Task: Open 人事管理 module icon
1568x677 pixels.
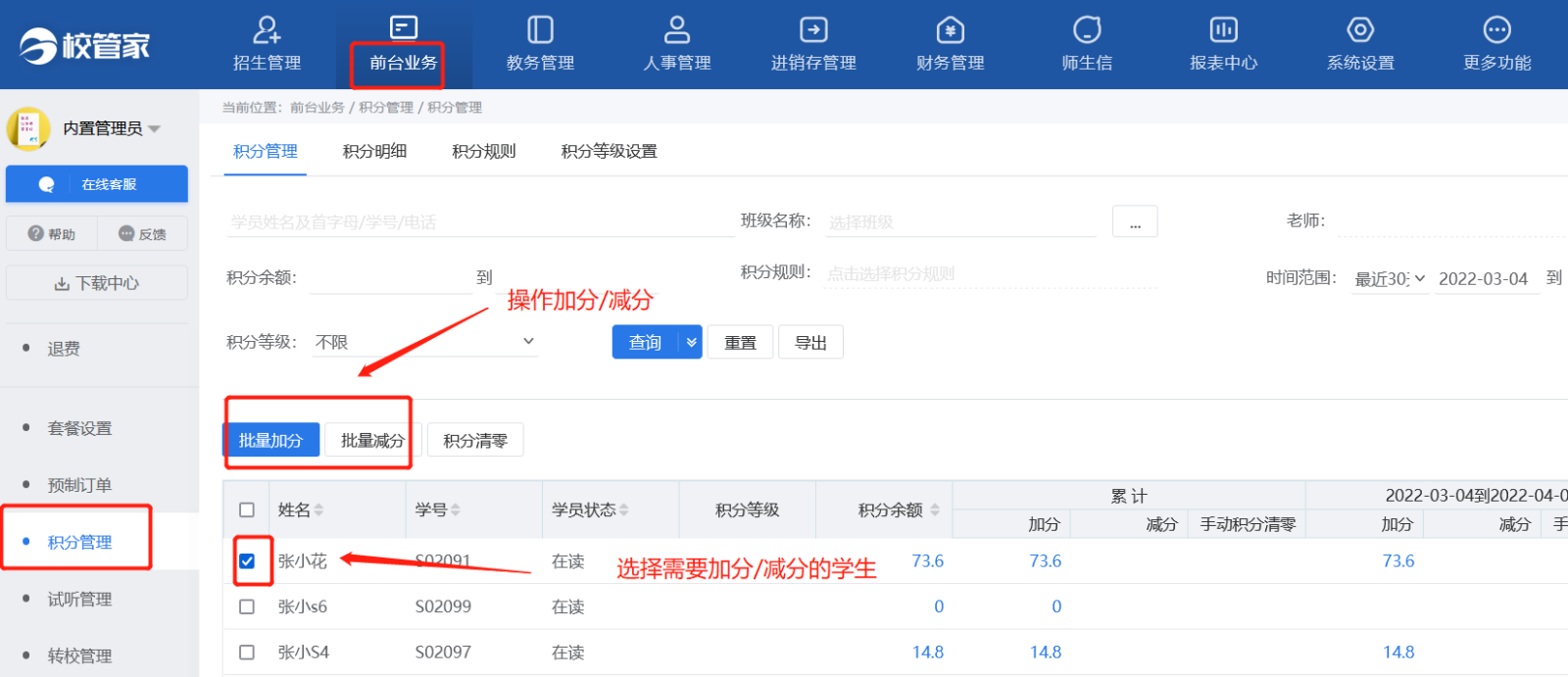Action: (x=677, y=29)
